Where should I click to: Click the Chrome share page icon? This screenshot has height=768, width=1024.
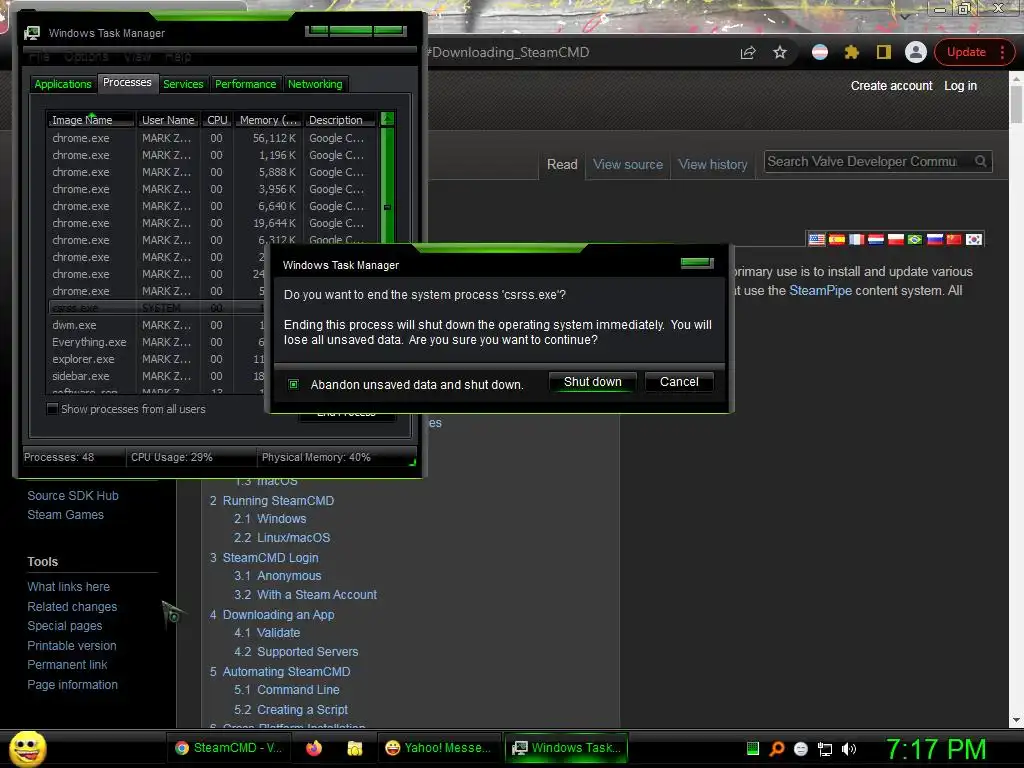[748, 52]
